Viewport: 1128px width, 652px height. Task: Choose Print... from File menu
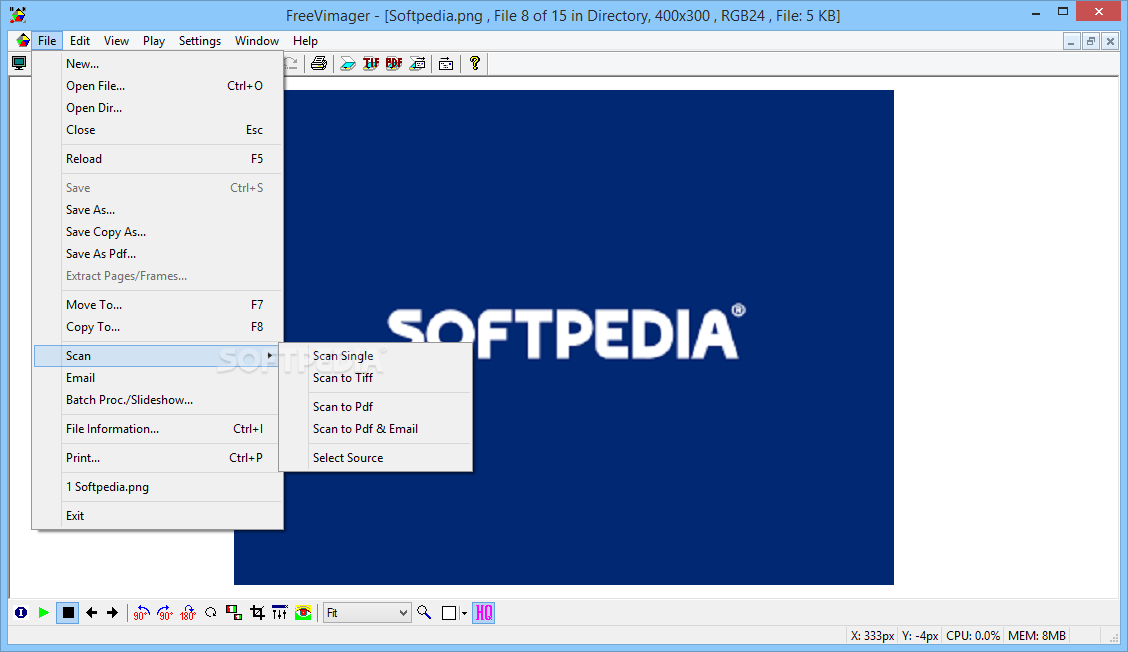(158, 458)
